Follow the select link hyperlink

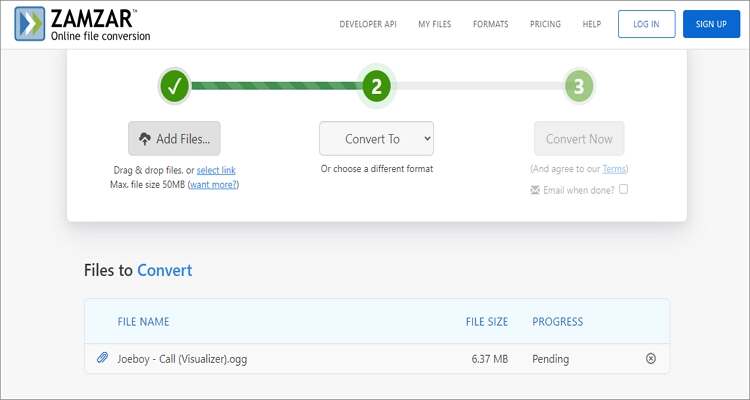pos(216,170)
